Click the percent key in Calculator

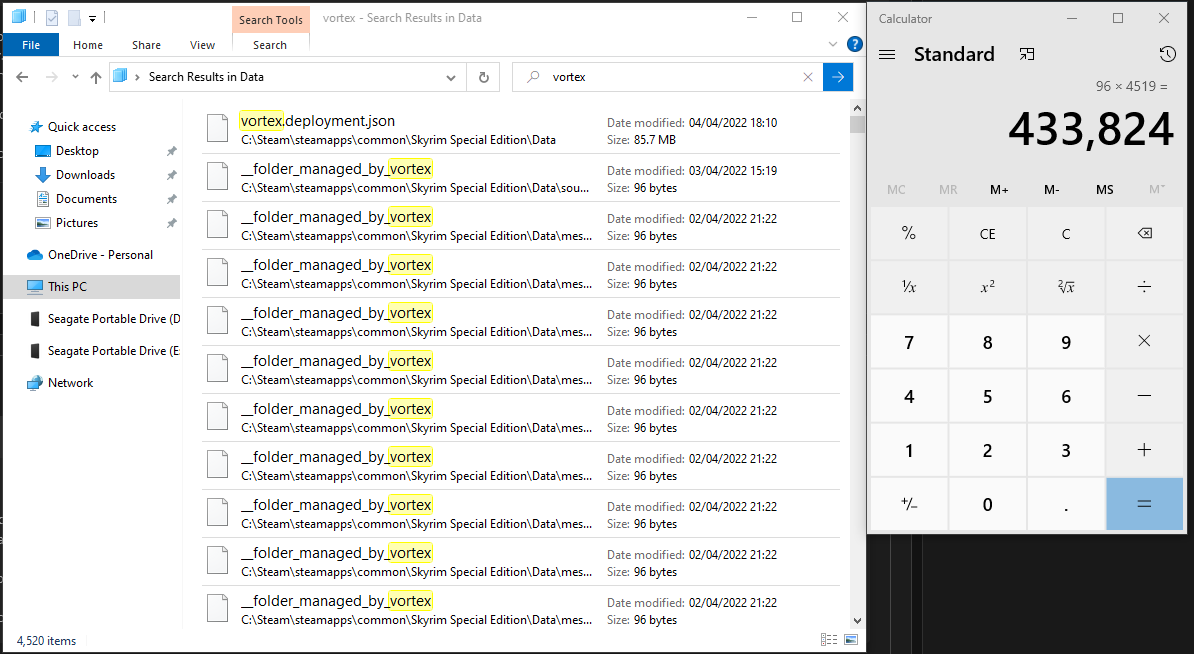click(908, 234)
